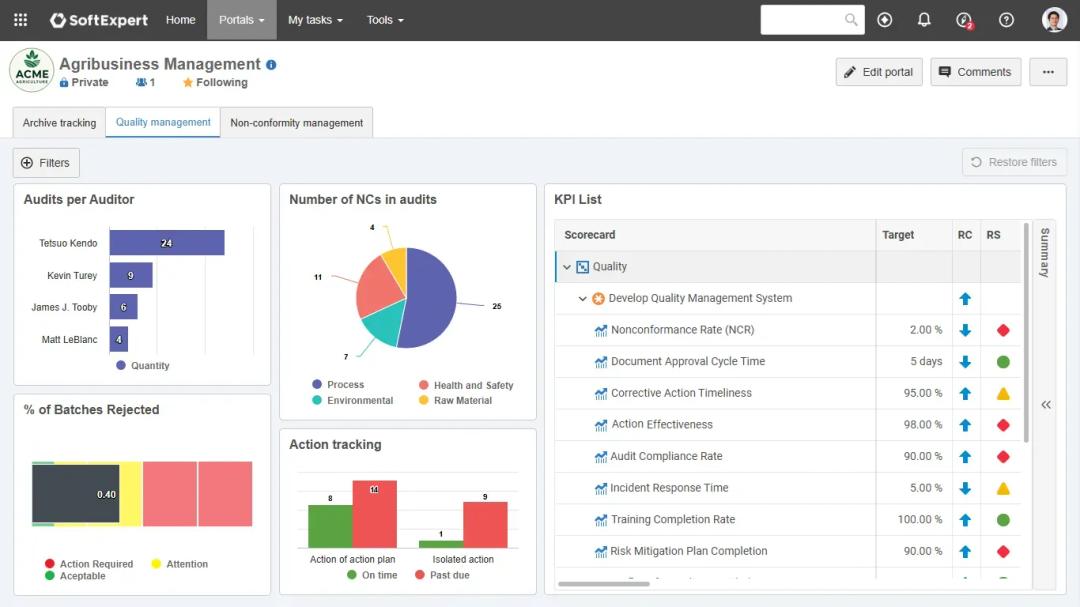Click the Edit portal button
This screenshot has height=607, width=1080.
[x=878, y=72]
